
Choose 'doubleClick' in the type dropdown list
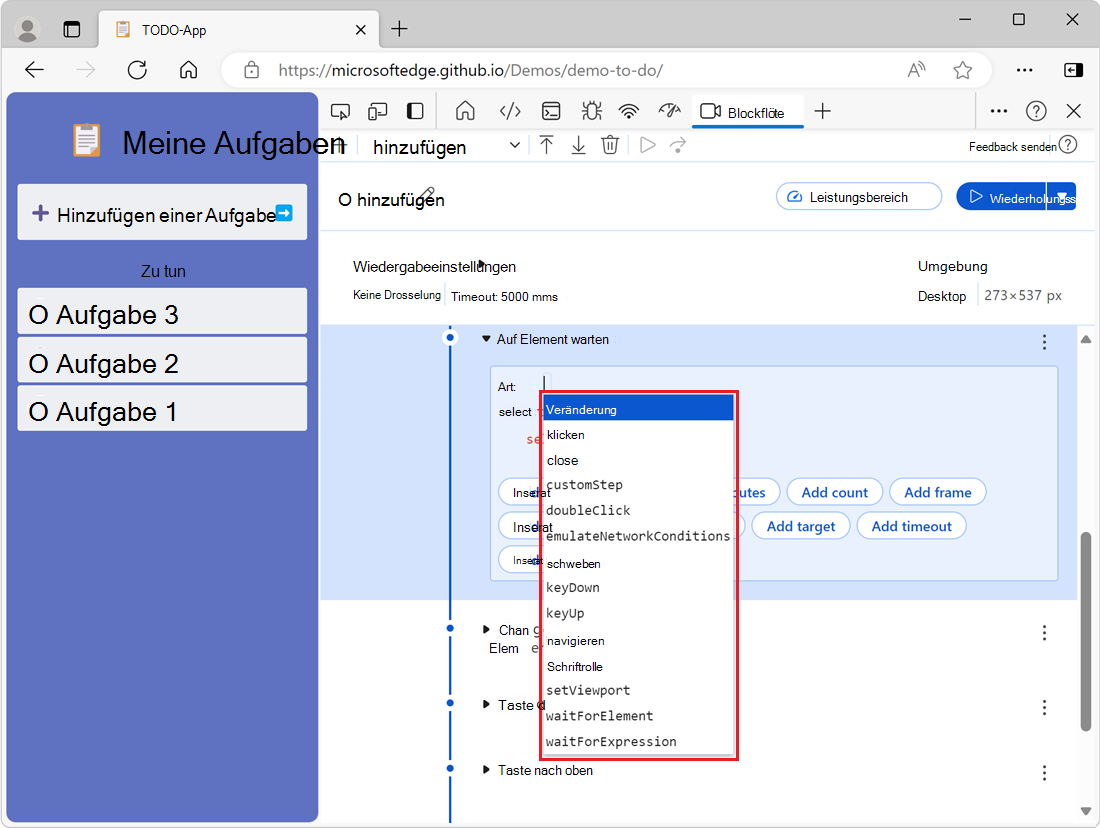[x=588, y=510]
